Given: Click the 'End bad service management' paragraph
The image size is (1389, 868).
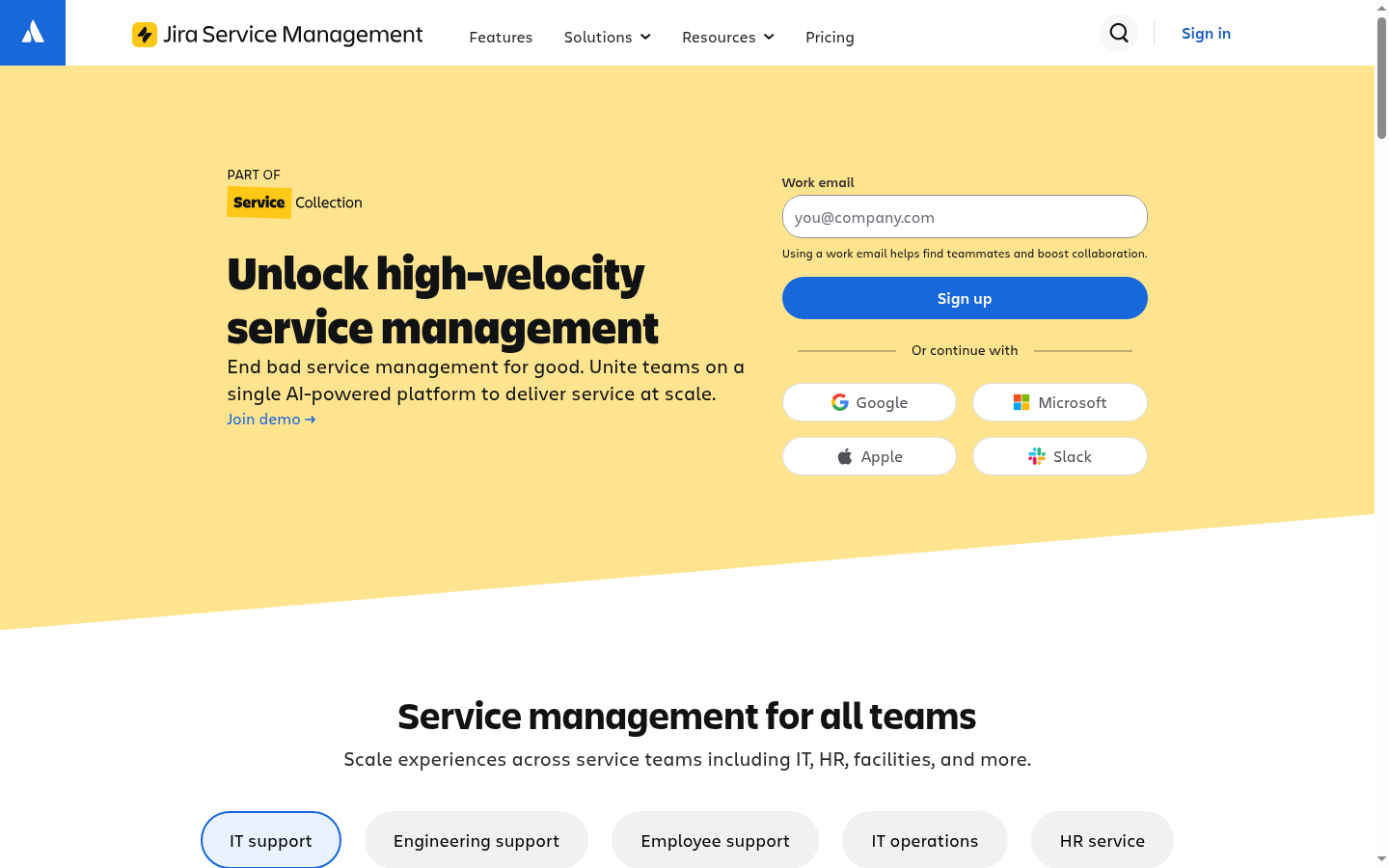Looking at the screenshot, I should pyautogui.click(x=486, y=380).
